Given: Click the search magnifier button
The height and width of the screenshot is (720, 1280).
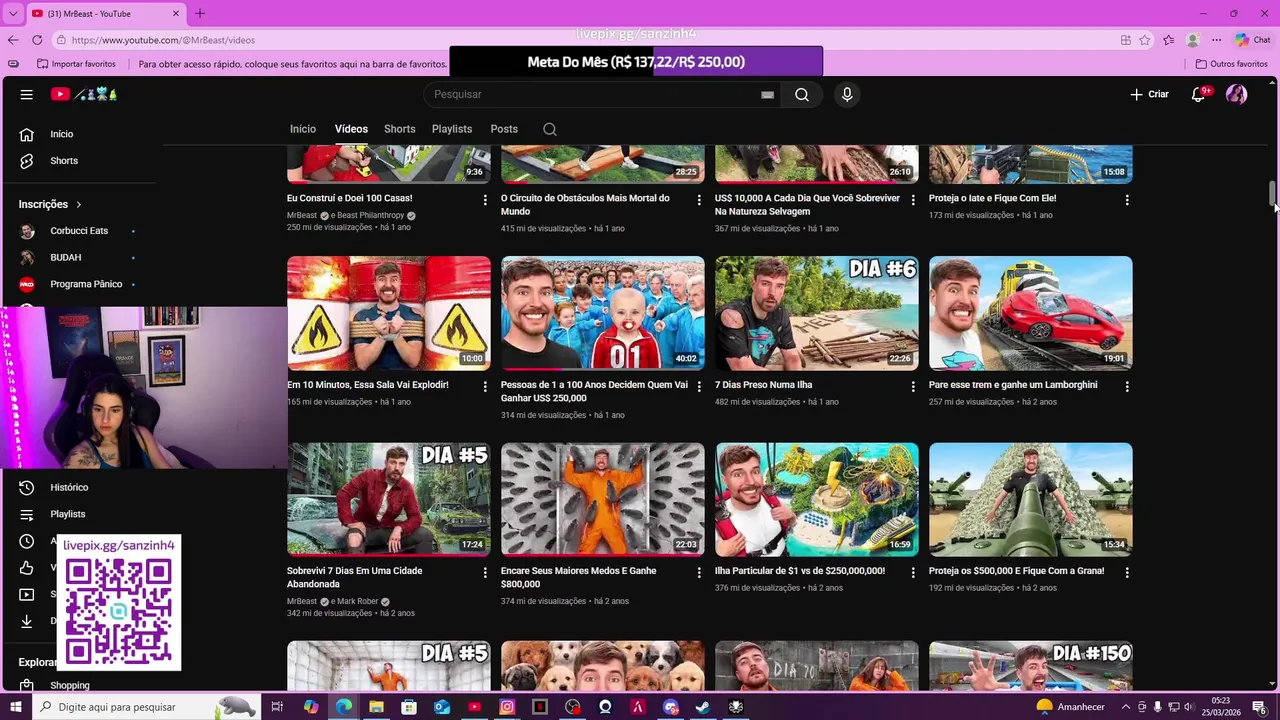Looking at the screenshot, I should click(802, 94).
